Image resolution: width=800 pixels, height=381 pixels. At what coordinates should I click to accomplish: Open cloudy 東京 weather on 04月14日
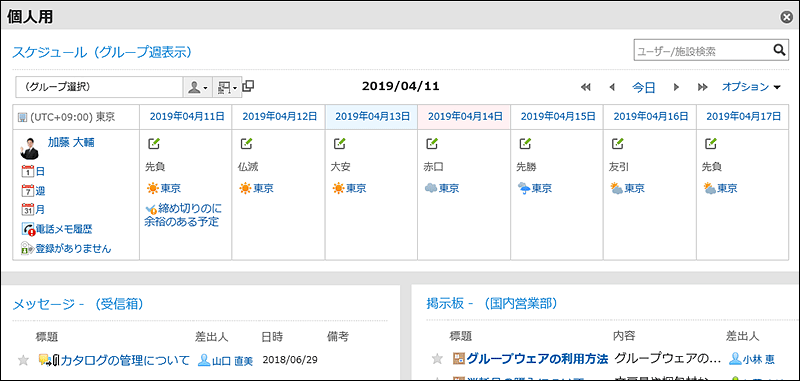(x=442, y=188)
